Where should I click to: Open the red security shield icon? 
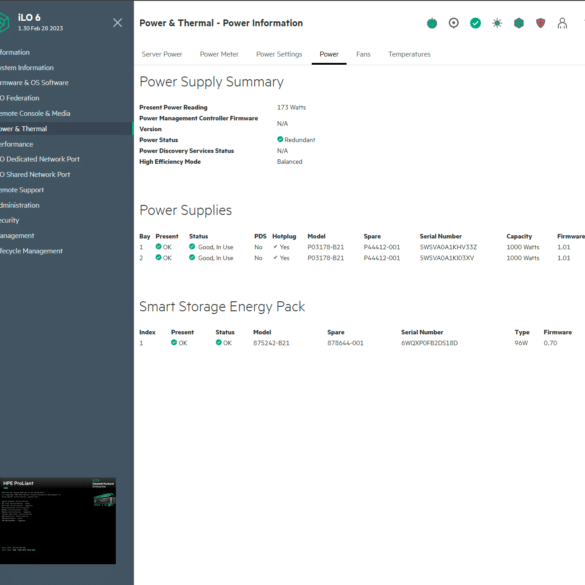(x=540, y=23)
